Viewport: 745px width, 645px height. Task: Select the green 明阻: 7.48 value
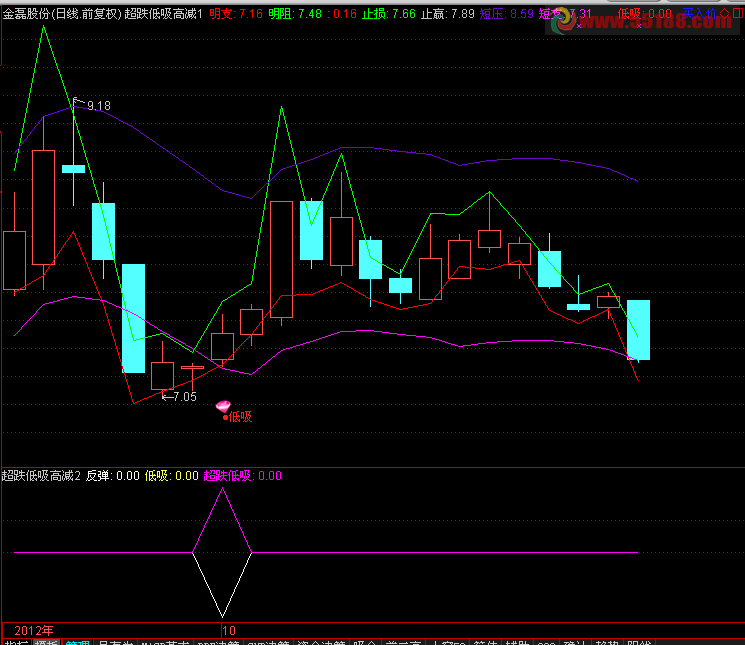tap(295, 14)
